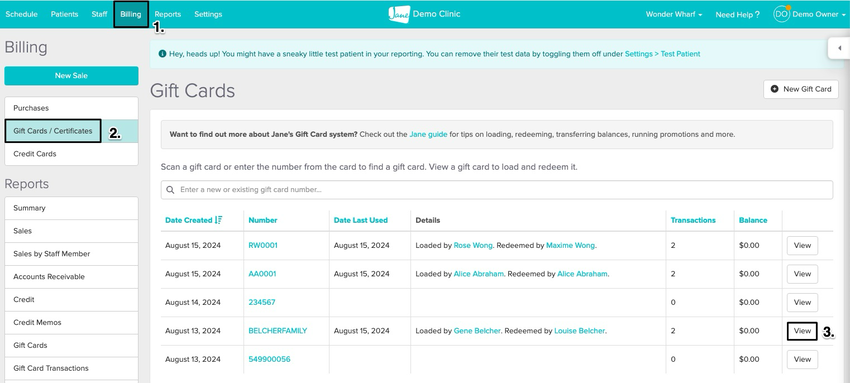Image resolution: width=850 pixels, height=383 pixels.
Task: Sort by Date Last Used column
Action: [x=360, y=220]
